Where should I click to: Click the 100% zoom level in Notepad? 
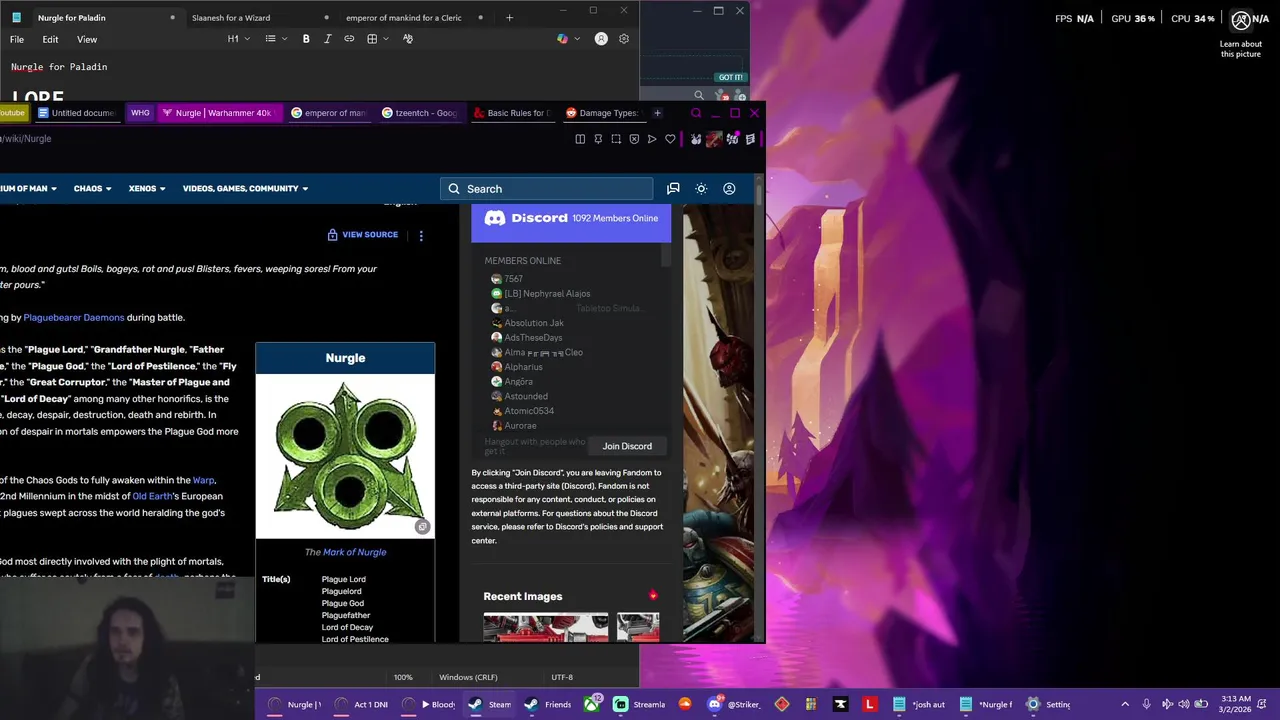tap(403, 678)
